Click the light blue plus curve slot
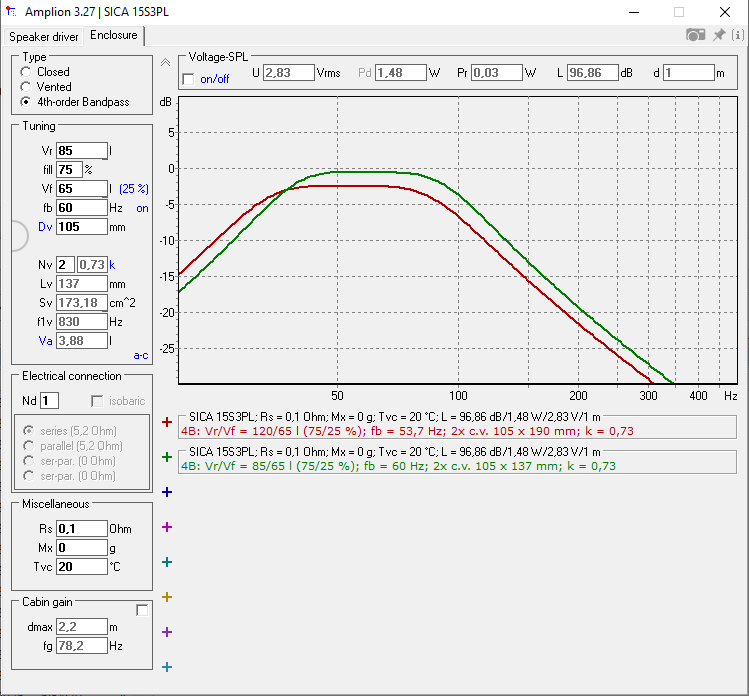Image resolution: width=749 pixels, height=696 pixels. click(167, 667)
